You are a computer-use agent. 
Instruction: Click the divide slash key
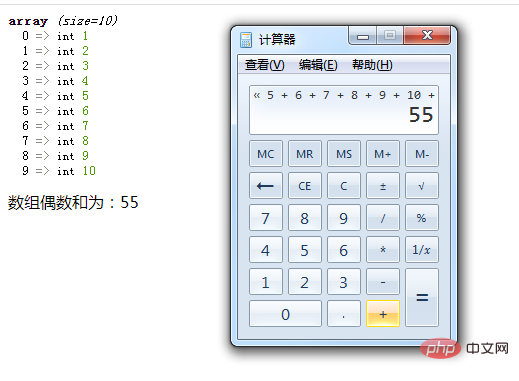click(383, 218)
